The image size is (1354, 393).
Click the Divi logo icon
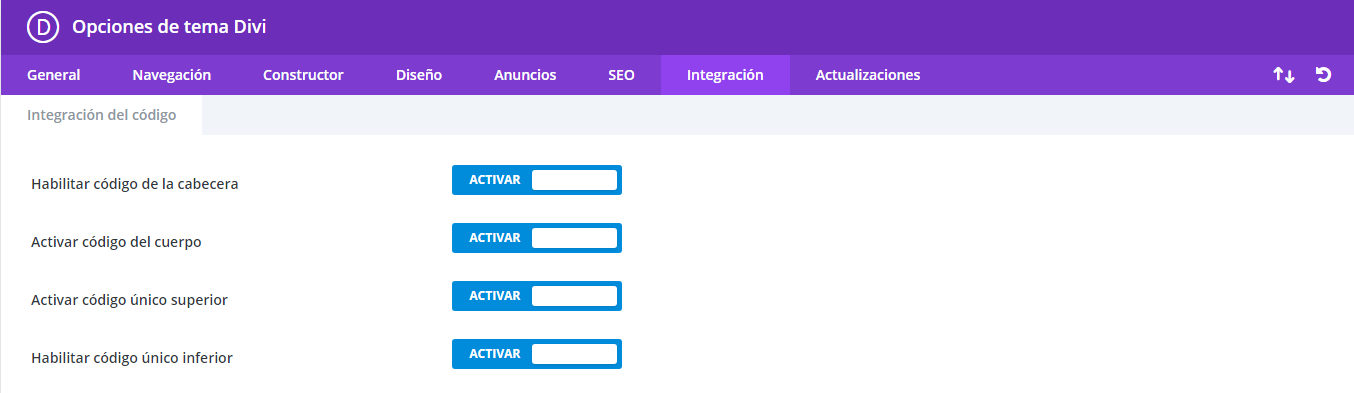click(43, 27)
